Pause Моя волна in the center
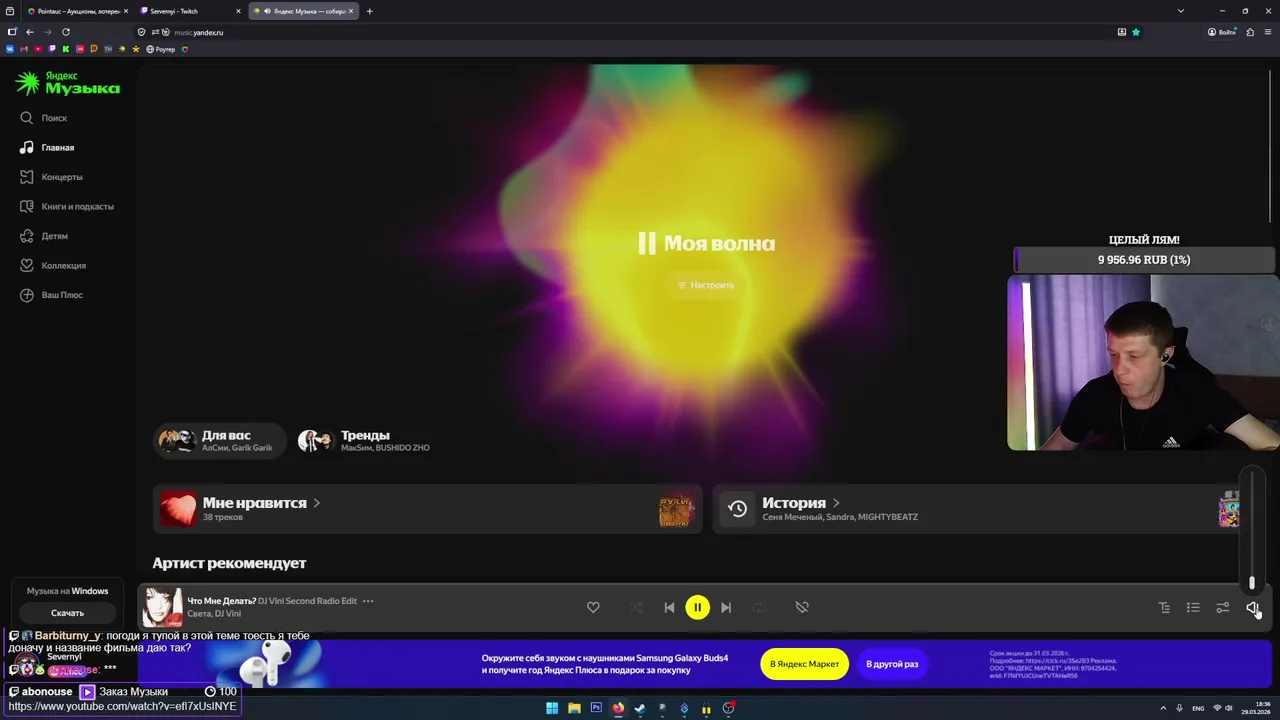The height and width of the screenshot is (720, 1280). (x=706, y=243)
